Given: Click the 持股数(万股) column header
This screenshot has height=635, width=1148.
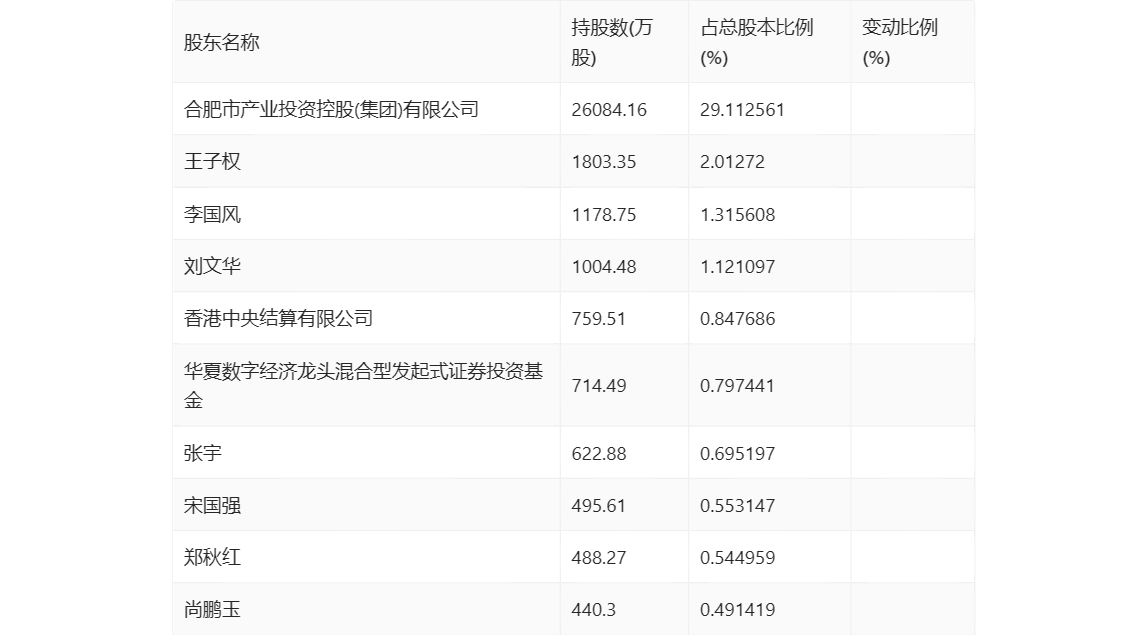Looking at the screenshot, I should click(612, 42).
